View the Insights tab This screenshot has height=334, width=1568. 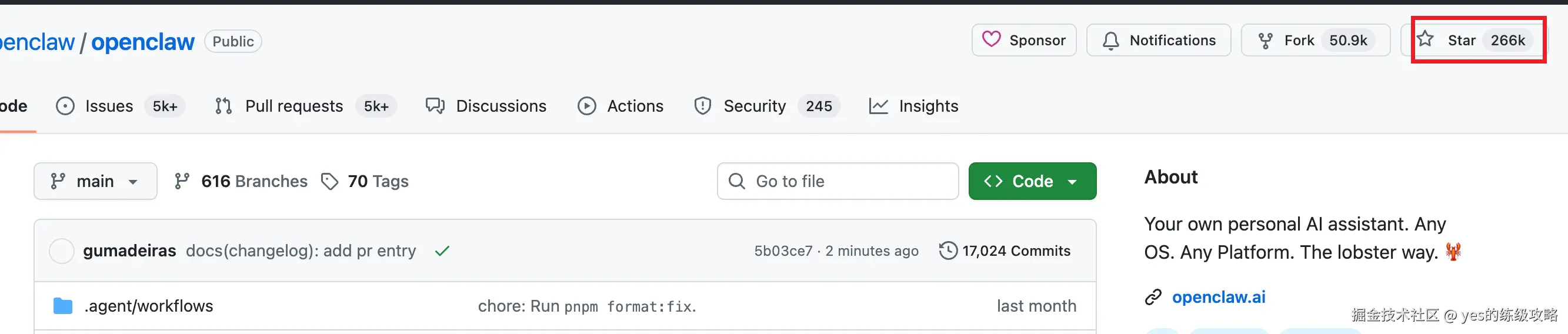(x=928, y=106)
